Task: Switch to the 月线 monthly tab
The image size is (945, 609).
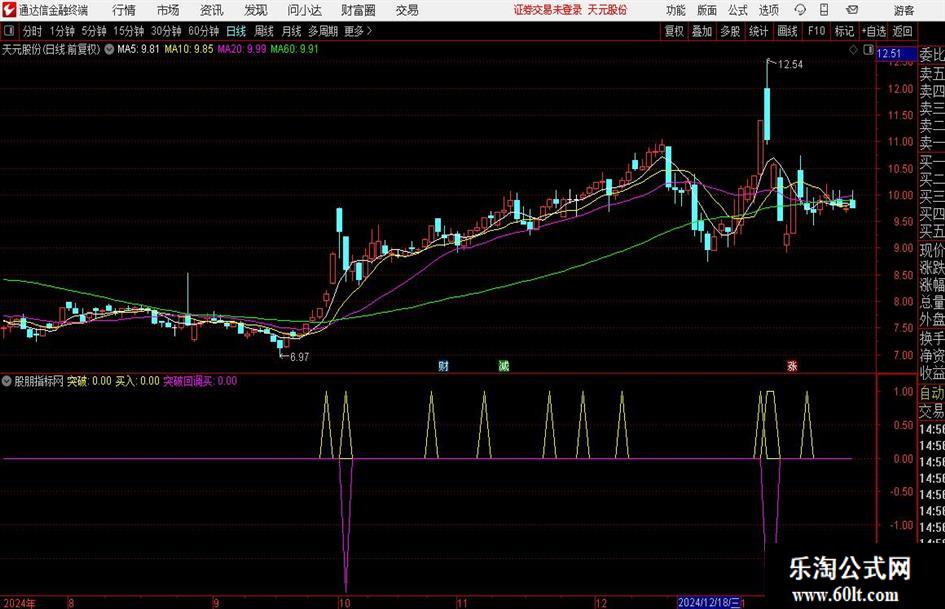Action: pos(292,31)
